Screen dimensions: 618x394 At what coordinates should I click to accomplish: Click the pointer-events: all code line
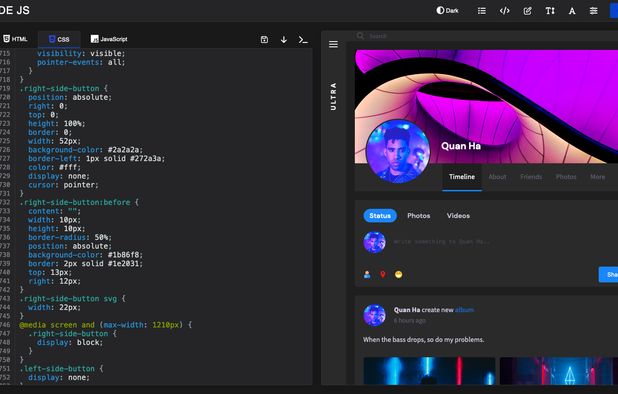pyautogui.click(x=81, y=62)
